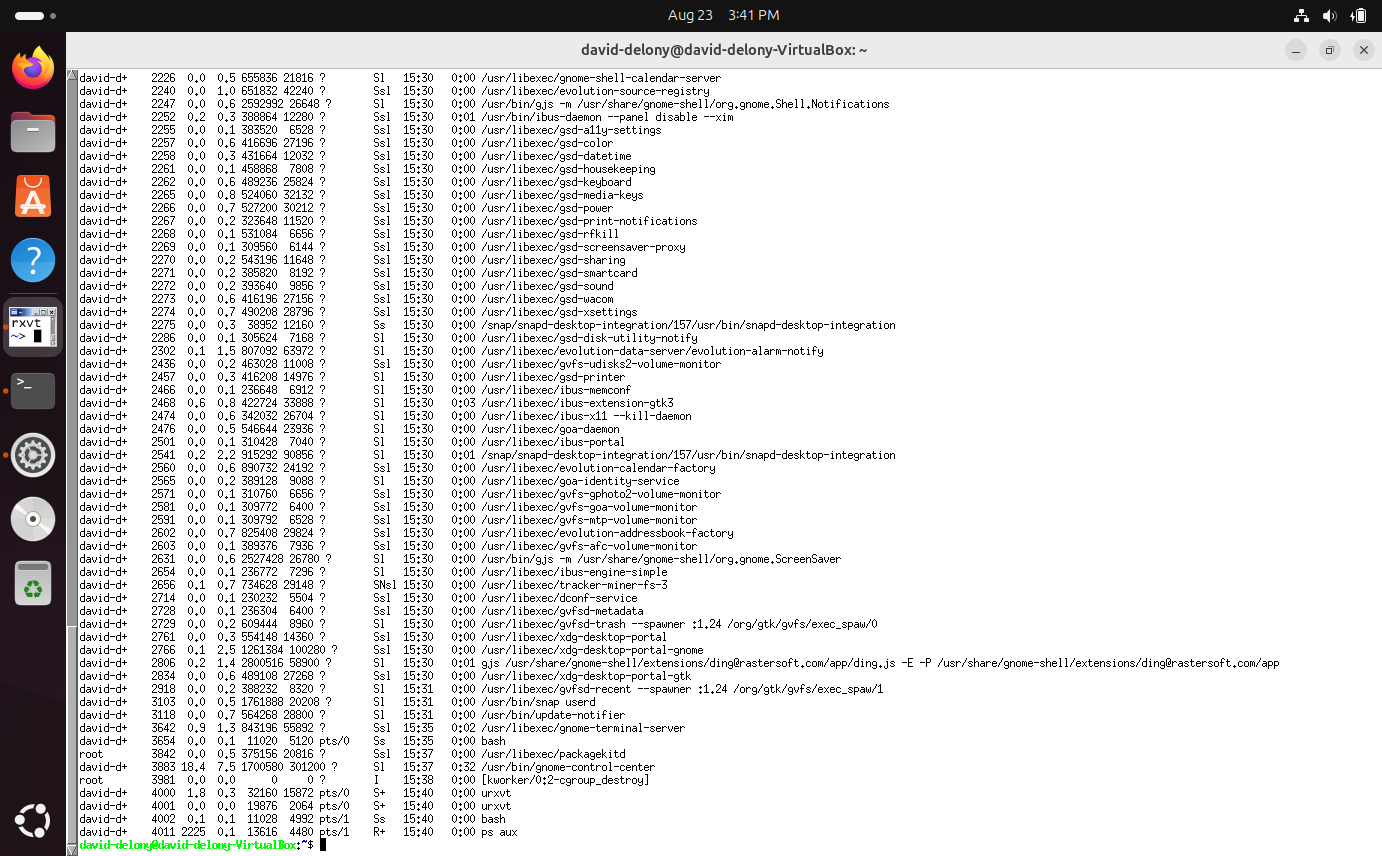Viewport: 1382px width, 856px height.
Task: Click the network icon in the top bar
Action: [1301, 16]
